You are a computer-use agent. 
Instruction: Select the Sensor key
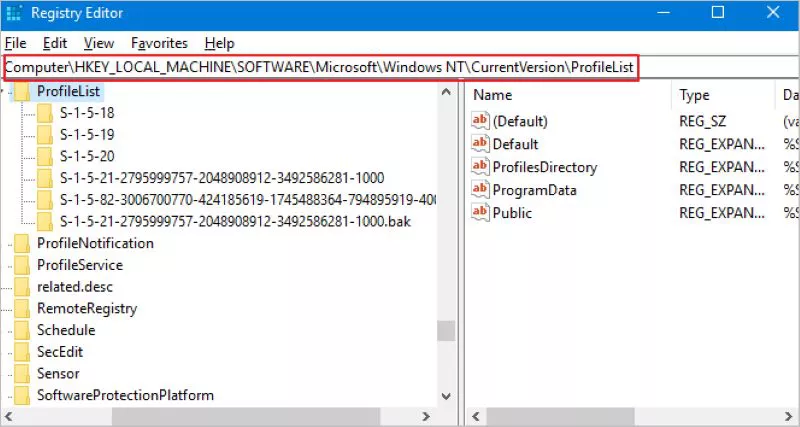coord(58,373)
